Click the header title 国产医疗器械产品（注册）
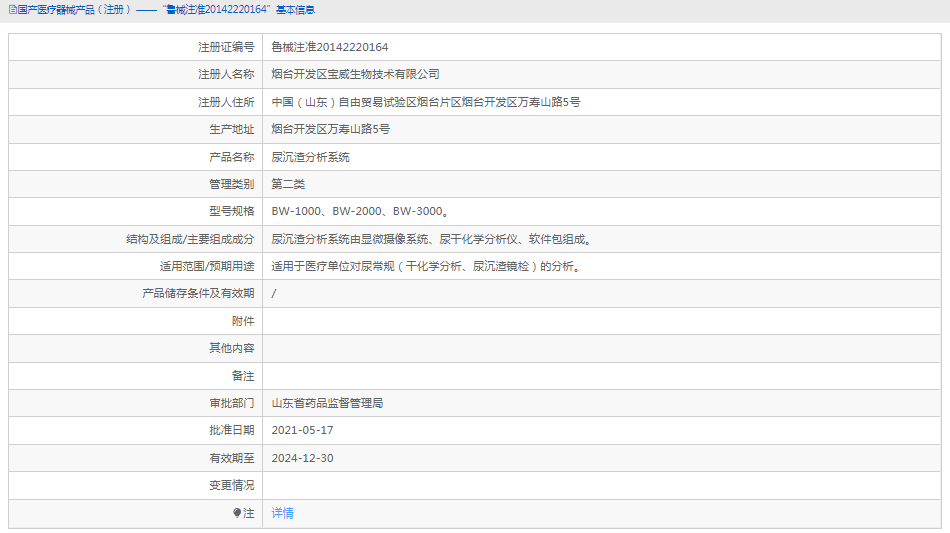The width and height of the screenshot is (950, 533). [x=74, y=10]
